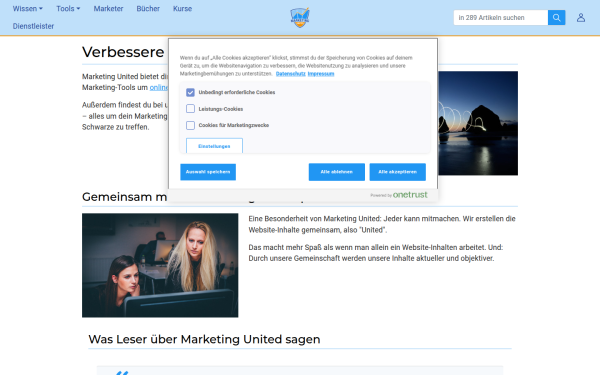The width and height of the screenshot is (600, 375).
Task: Expand the Tools dropdown menu
Action: click(68, 8)
